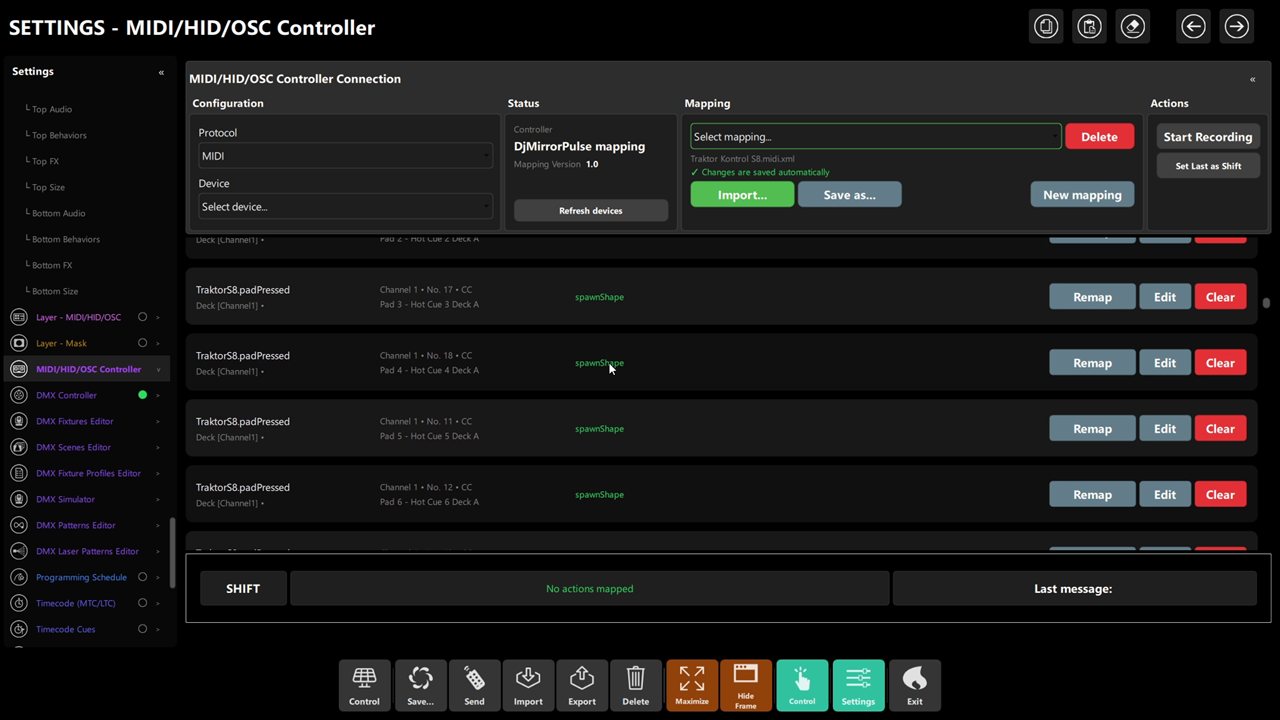Go back with the left arrow icon

point(1193,27)
